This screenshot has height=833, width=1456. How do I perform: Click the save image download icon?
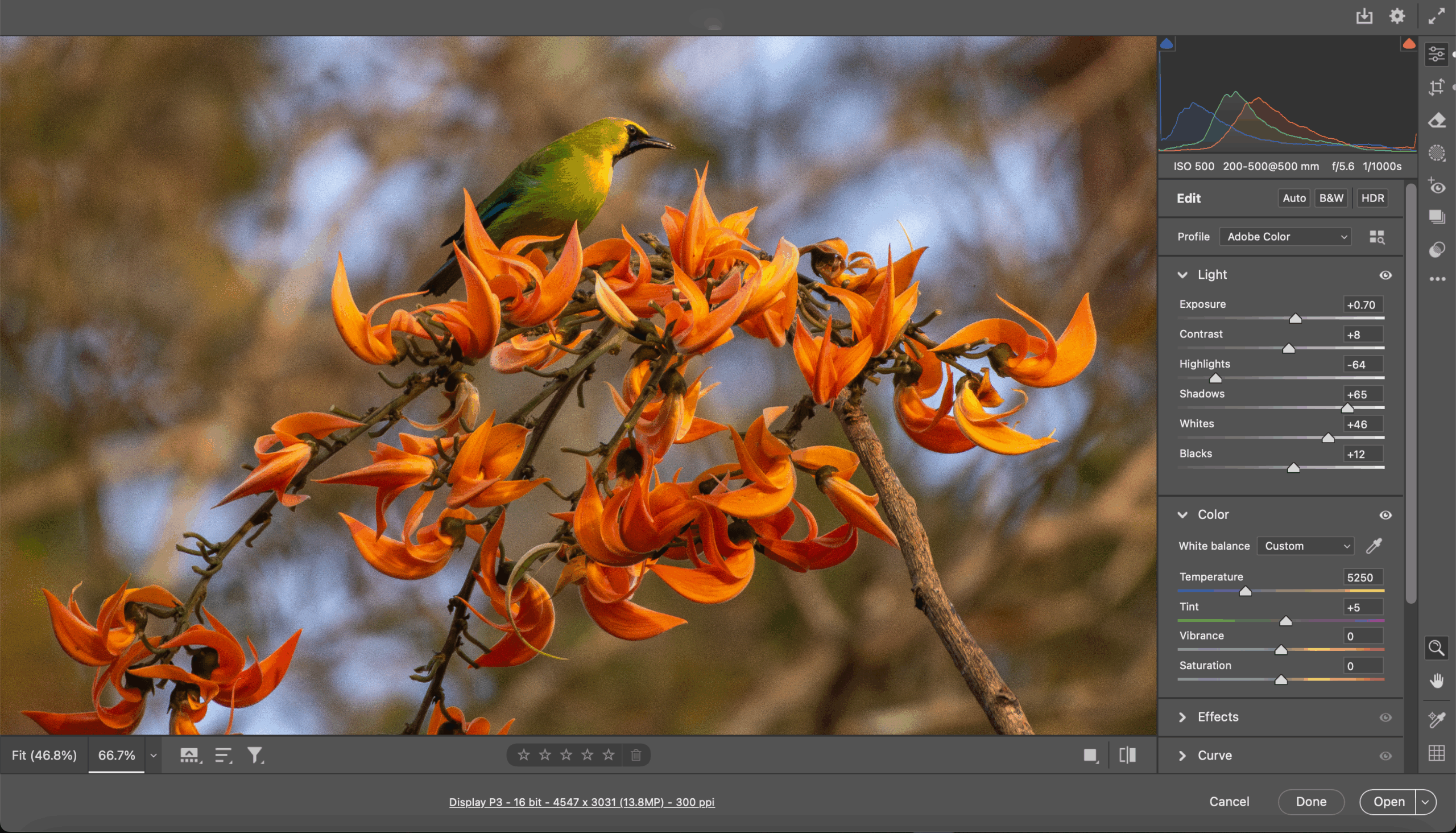(x=1364, y=16)
